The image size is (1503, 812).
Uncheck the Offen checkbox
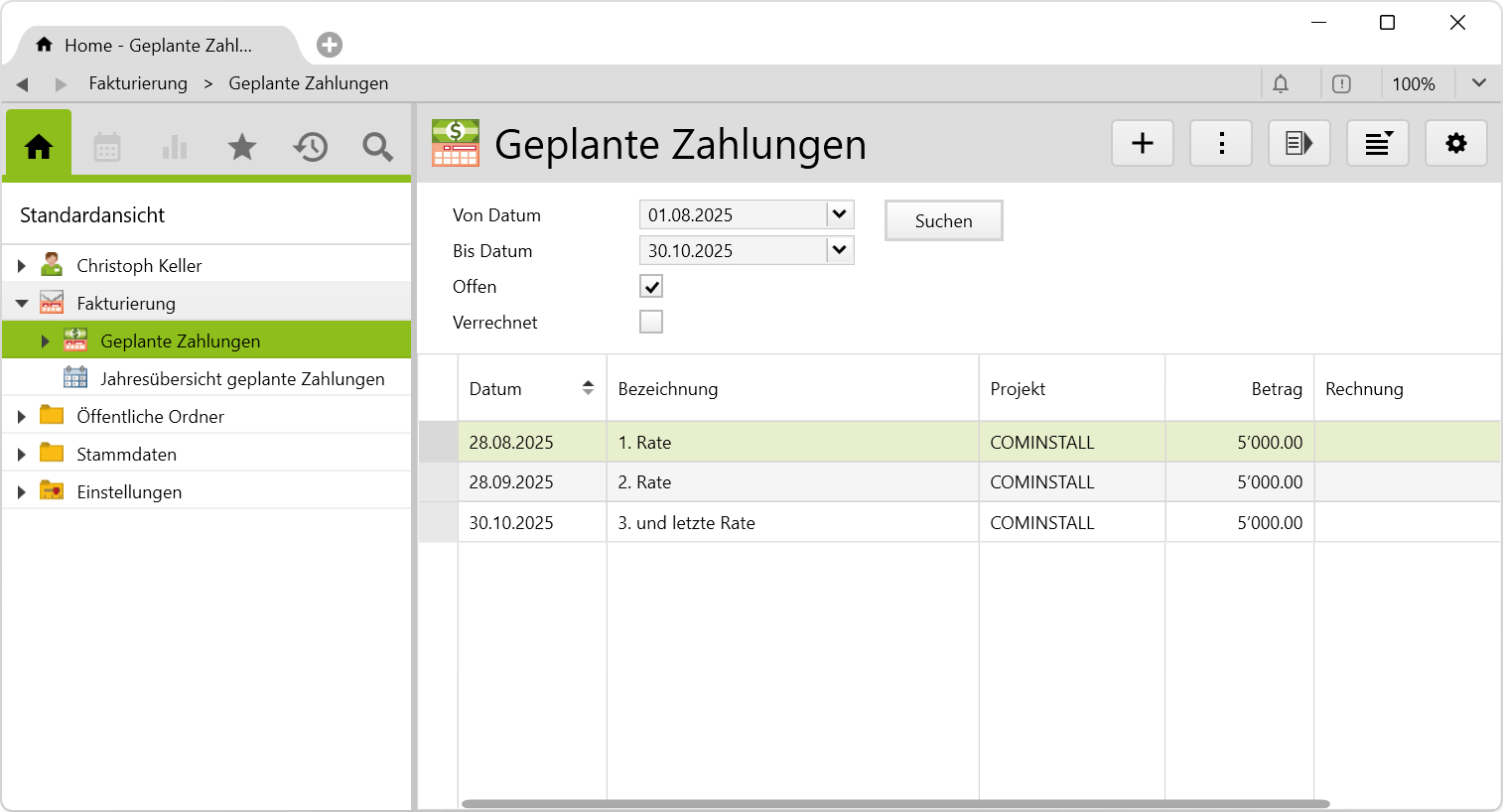pyautogui.click(x=651, y=287)
